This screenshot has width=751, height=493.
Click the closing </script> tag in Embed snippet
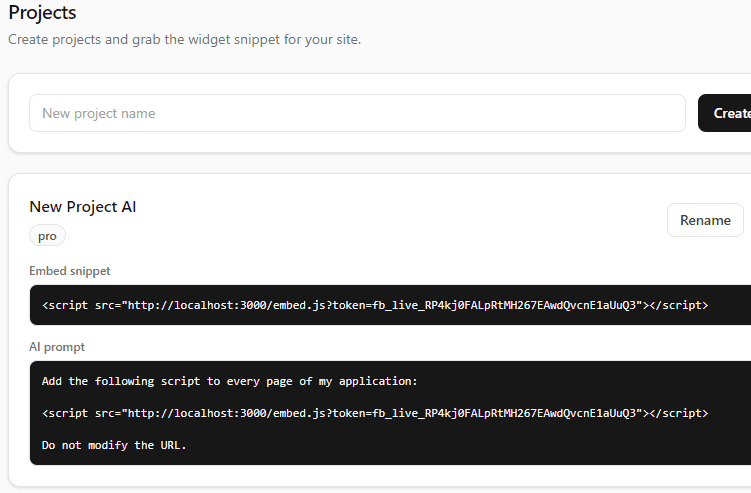[679, 305]
